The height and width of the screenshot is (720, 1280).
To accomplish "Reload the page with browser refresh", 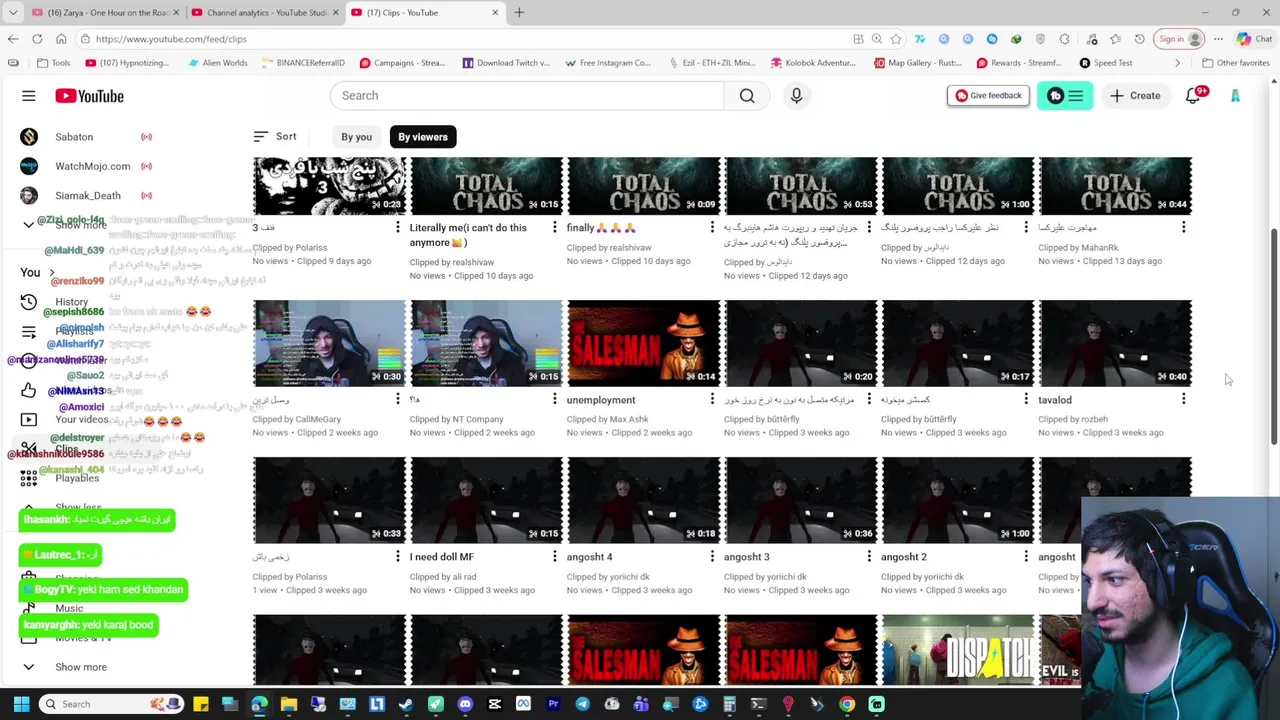I will (x=37, y=39).
